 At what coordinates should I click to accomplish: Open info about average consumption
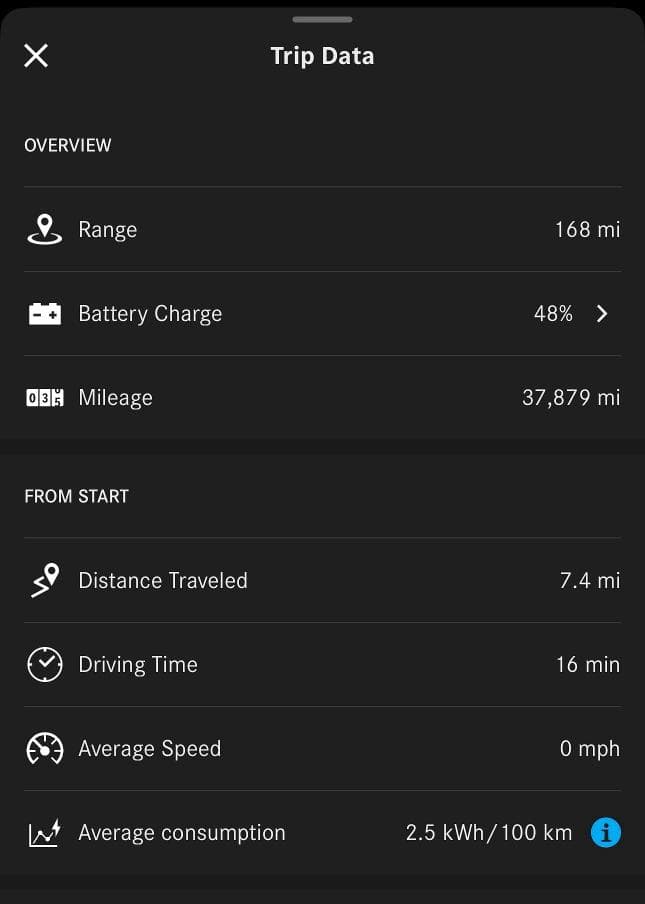[606, 833]
